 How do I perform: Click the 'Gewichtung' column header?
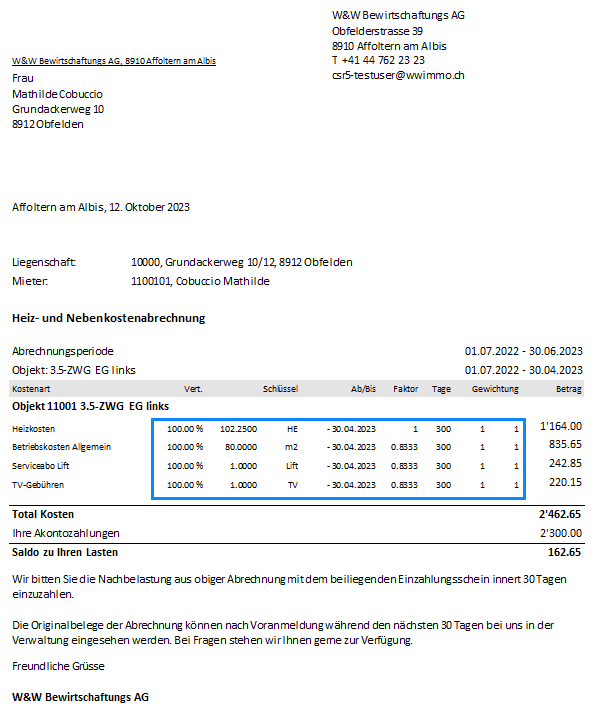tap(495, 389)
